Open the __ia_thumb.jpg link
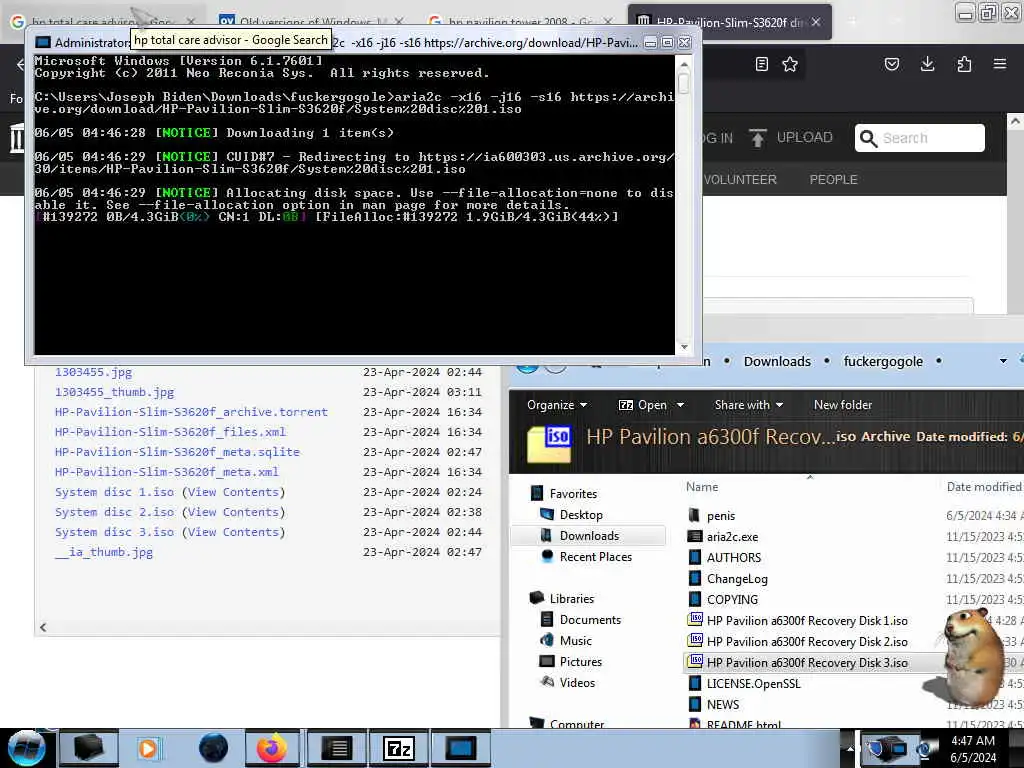1024x768 pixels. tap(104, 552)
